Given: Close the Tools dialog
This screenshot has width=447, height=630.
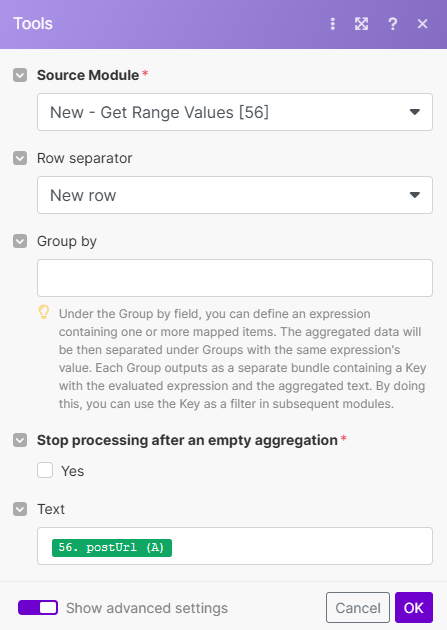Looking at the screenshot, I should click(422, 24).
